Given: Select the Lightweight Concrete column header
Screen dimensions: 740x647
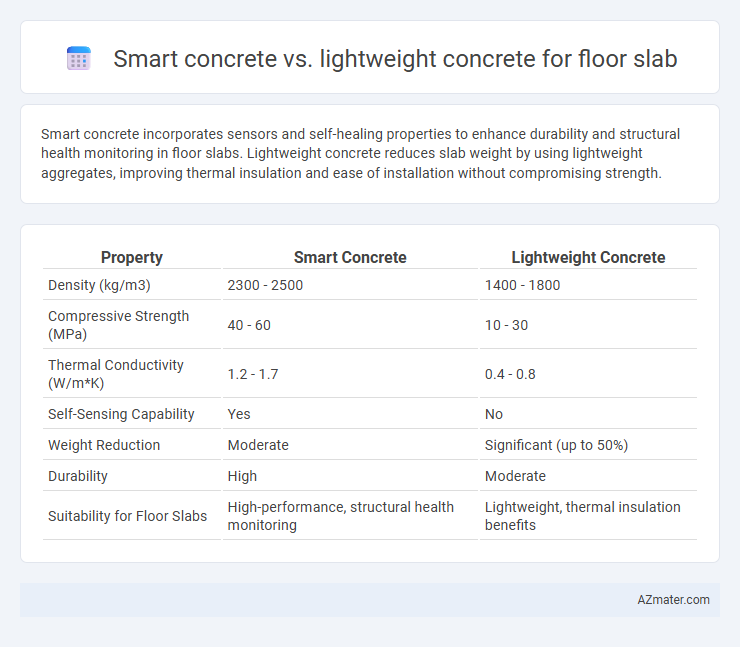Looking at the screenshot, I should pos(588,257).
